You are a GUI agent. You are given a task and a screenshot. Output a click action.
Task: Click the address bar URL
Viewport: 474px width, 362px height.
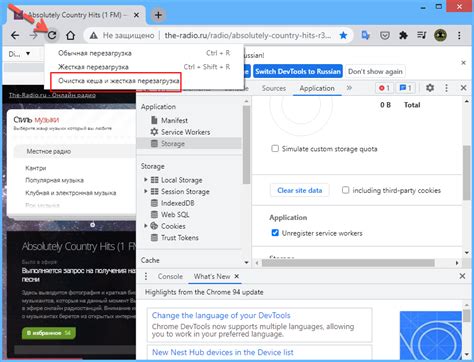coord(248,35)
